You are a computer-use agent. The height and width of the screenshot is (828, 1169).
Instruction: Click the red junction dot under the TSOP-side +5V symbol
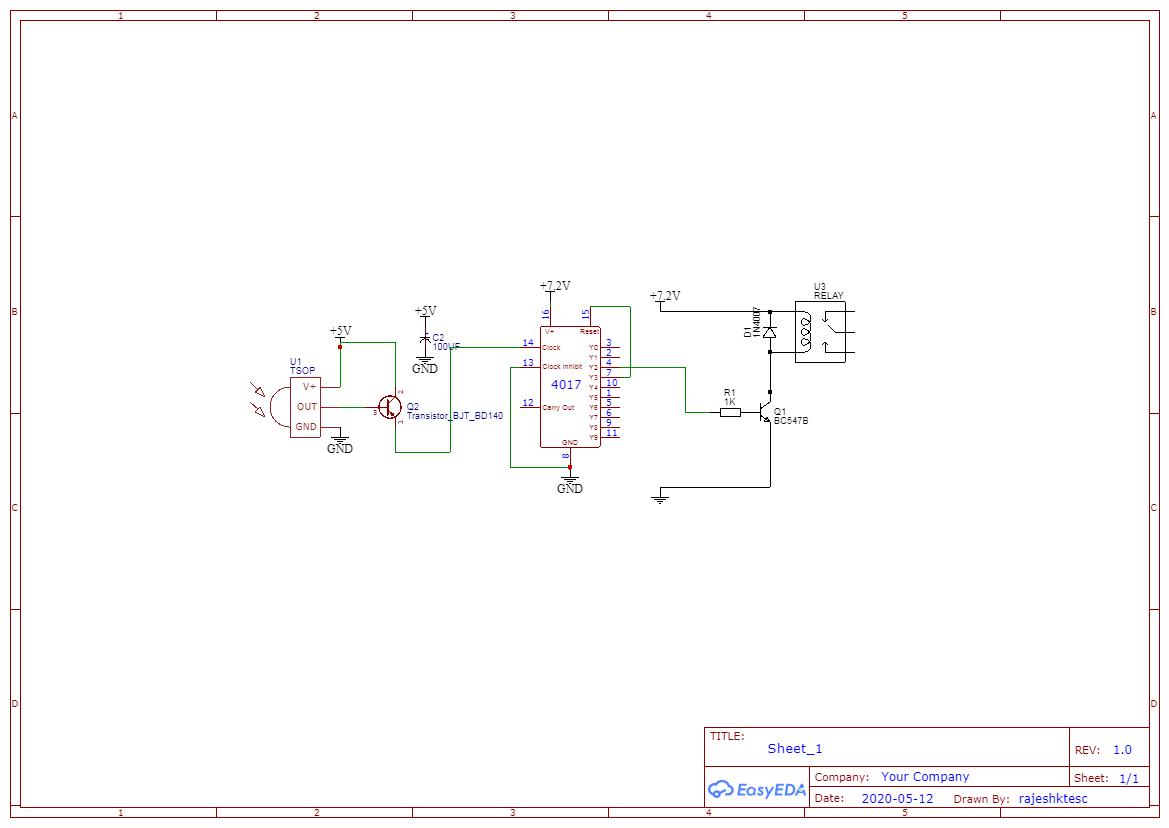(340, 347)
